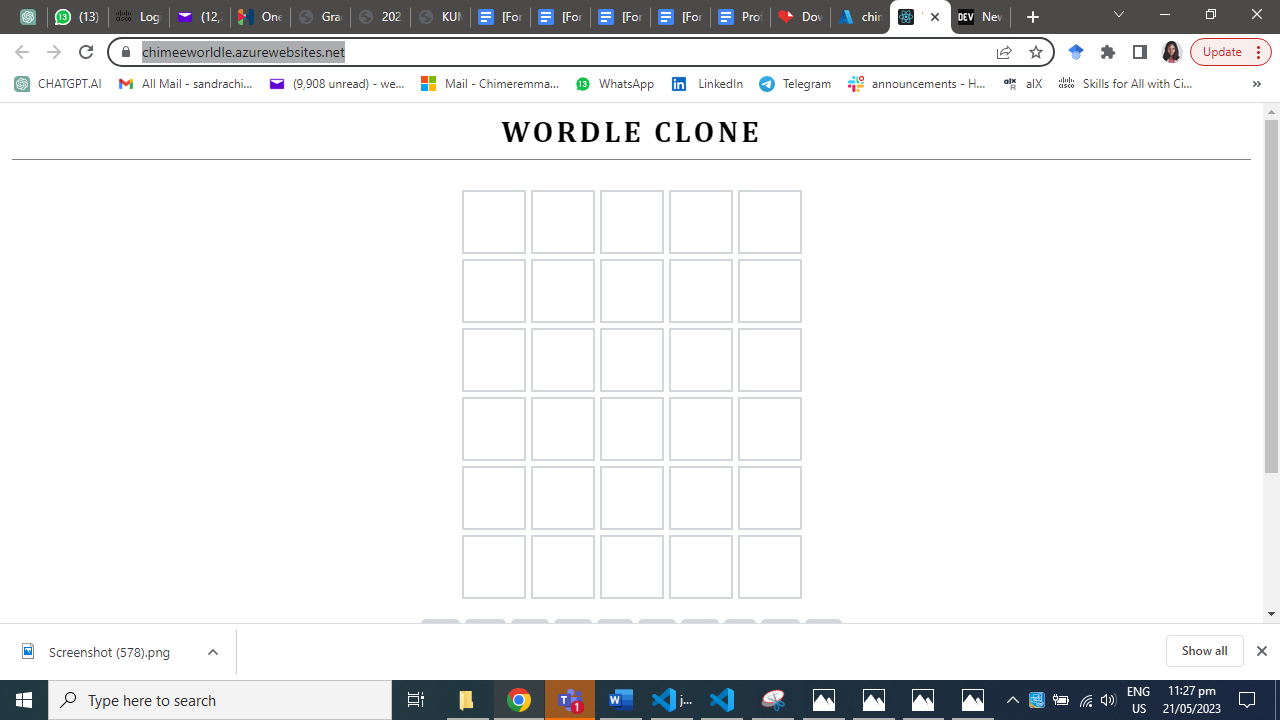Close the active Wordle Clone tab
The image size is (1280, 720).
(935, 17)
